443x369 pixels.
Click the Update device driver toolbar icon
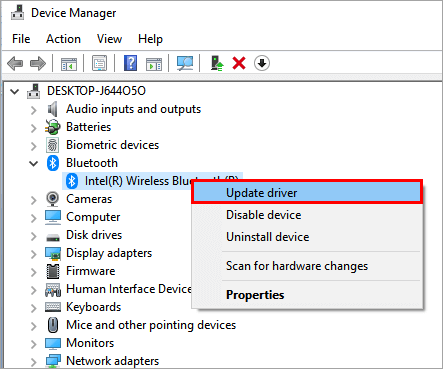[x=217, y=63]
